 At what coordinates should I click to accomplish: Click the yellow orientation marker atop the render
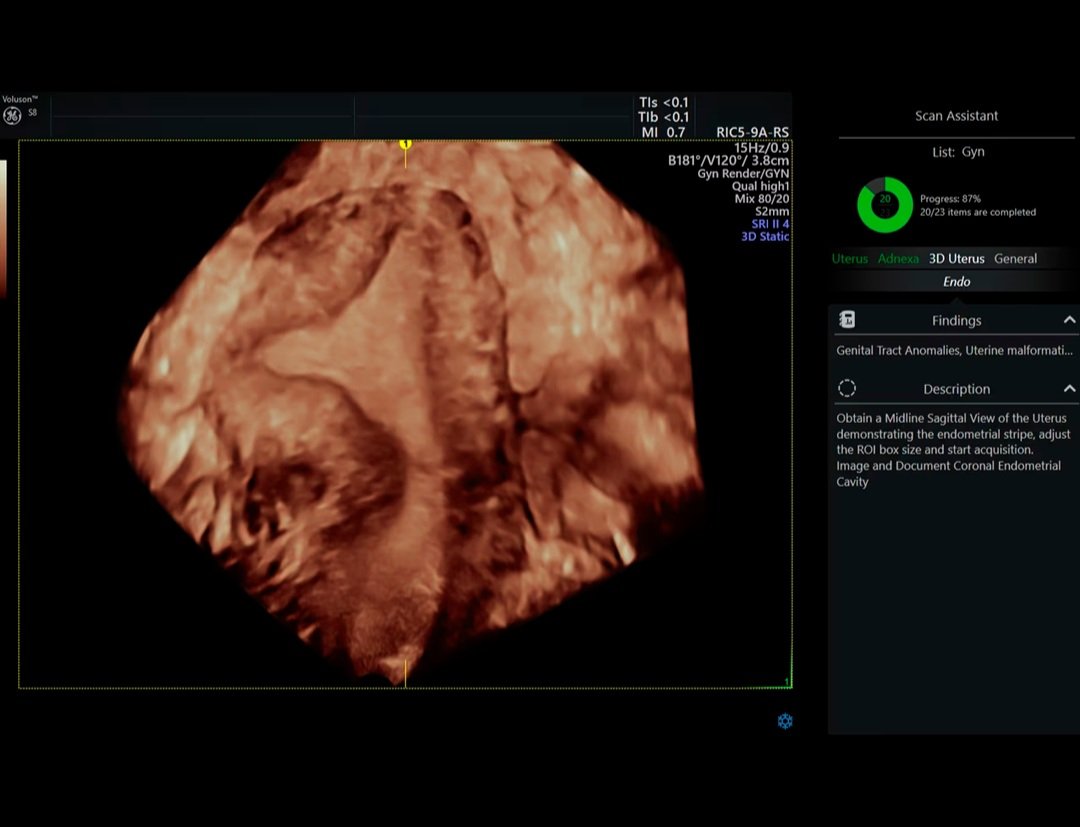(x=405, y=144)
